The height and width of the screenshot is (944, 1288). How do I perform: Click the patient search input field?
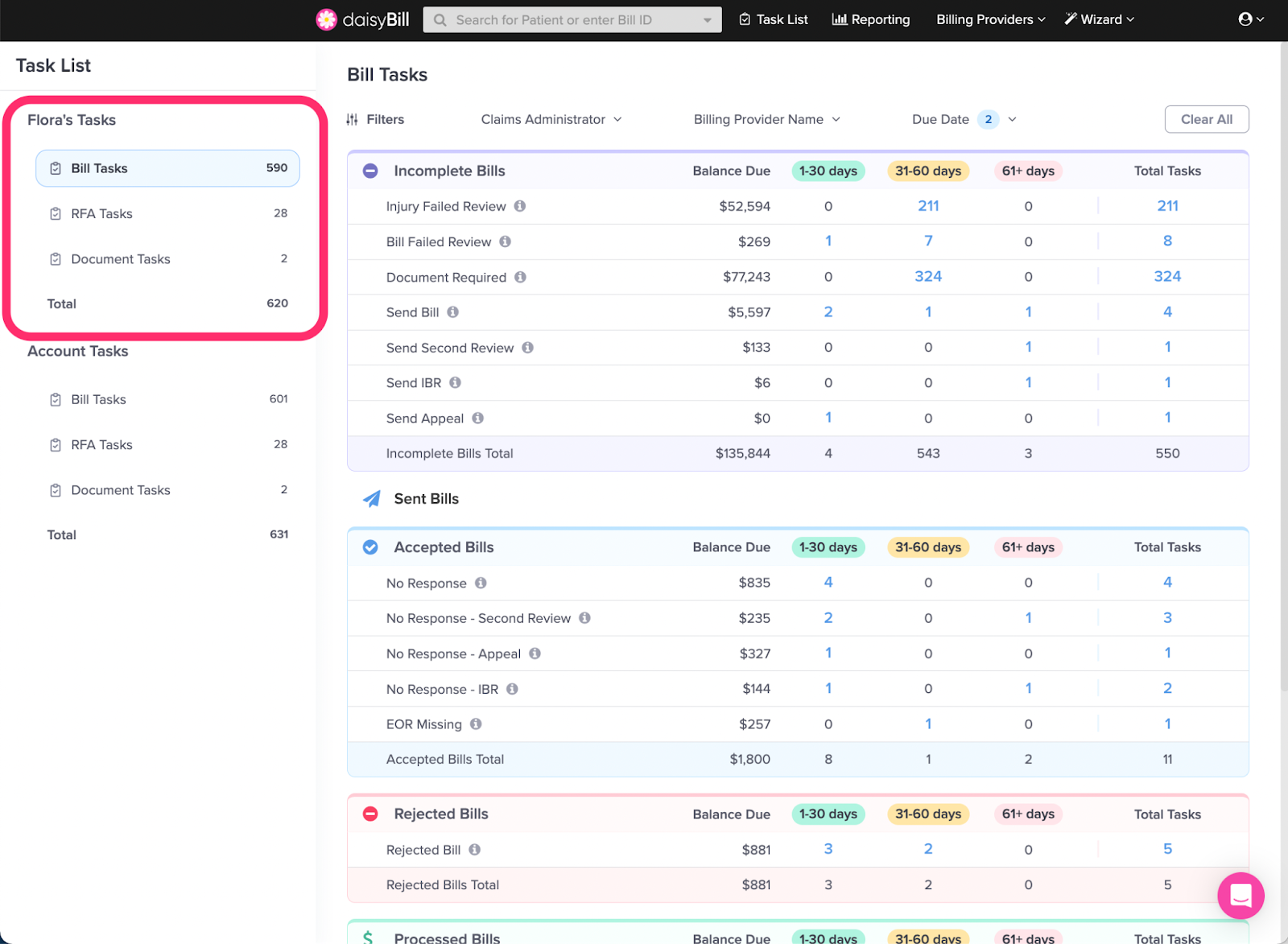click(563, 19)
